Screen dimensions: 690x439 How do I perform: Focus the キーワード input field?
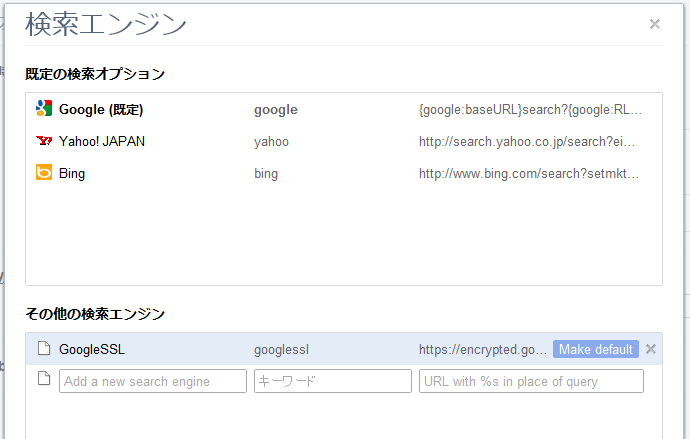[333, 381]
